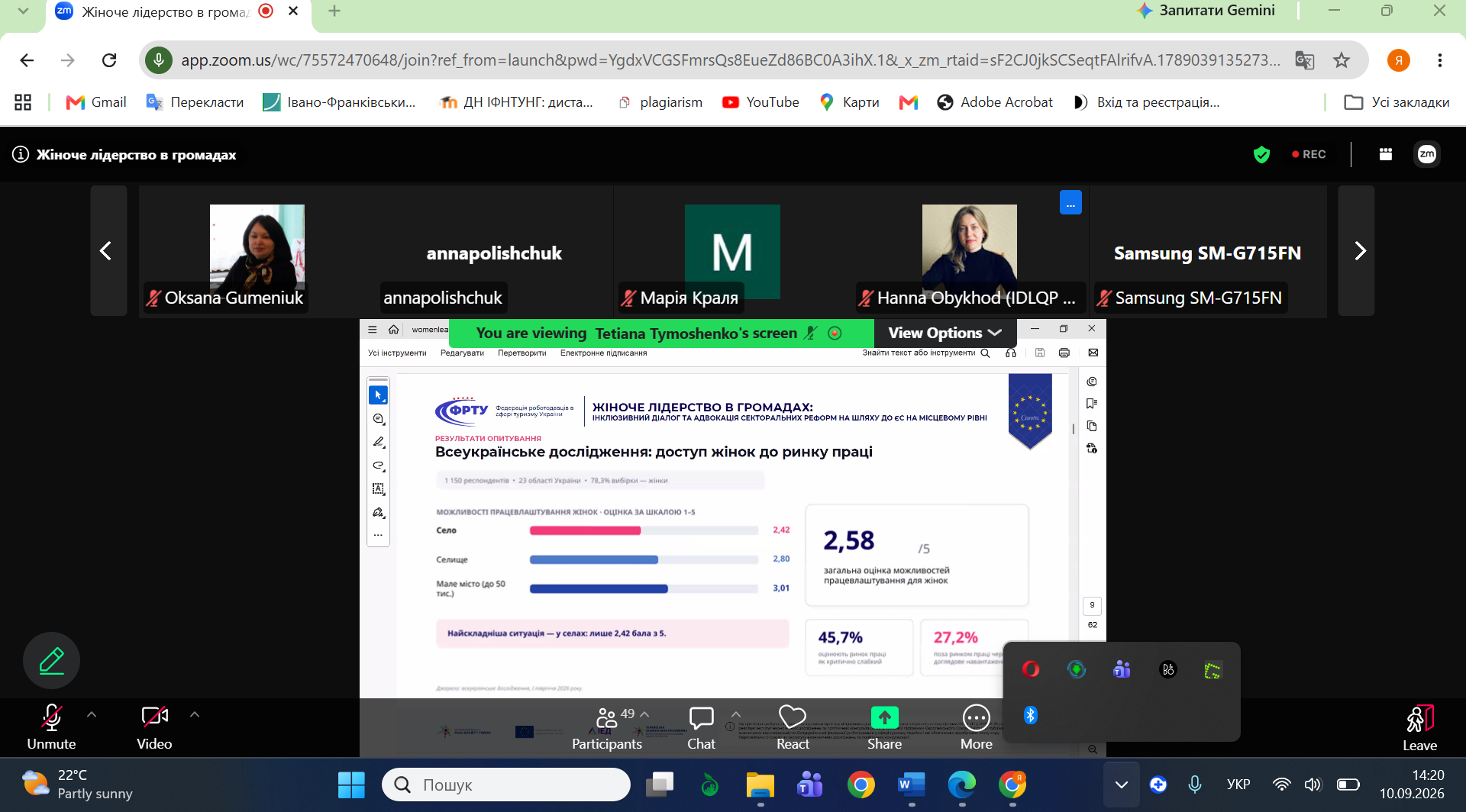The image size is (1466, 812).
Task: Switch input language 'УКР' in taskbar
Action: [x=1238, y=785]
